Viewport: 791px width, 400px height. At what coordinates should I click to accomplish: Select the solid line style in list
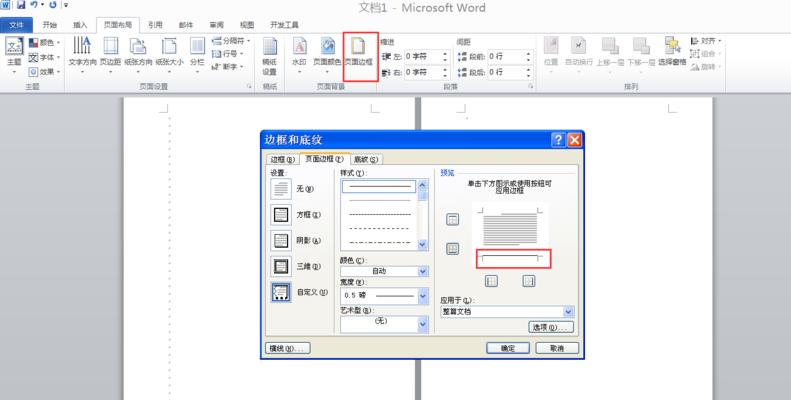(x=379, y=187)
